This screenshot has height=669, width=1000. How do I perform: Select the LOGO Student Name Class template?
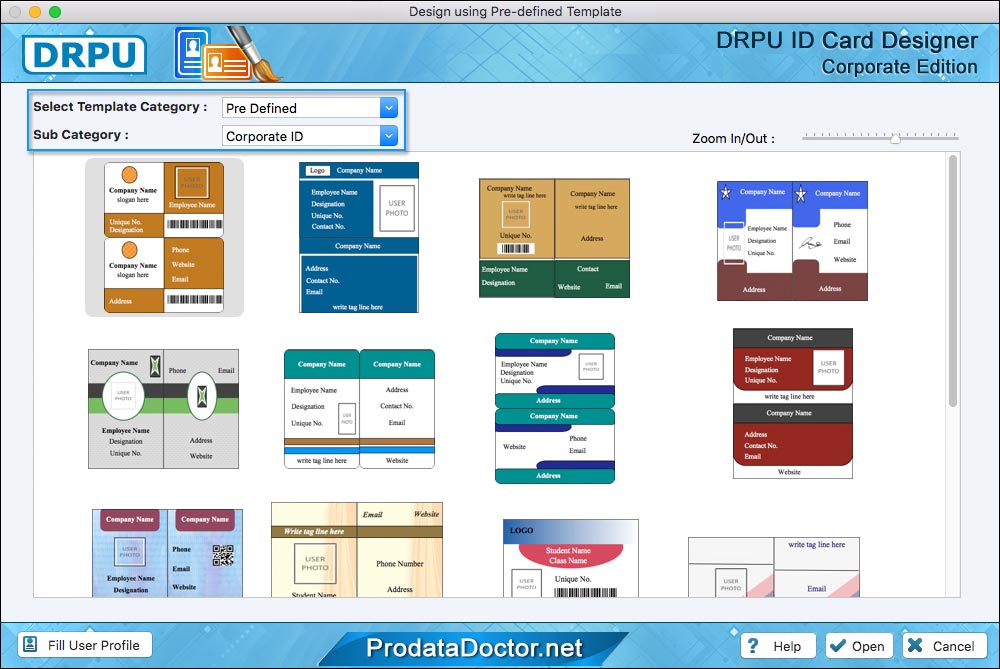[x=571, y=558]
